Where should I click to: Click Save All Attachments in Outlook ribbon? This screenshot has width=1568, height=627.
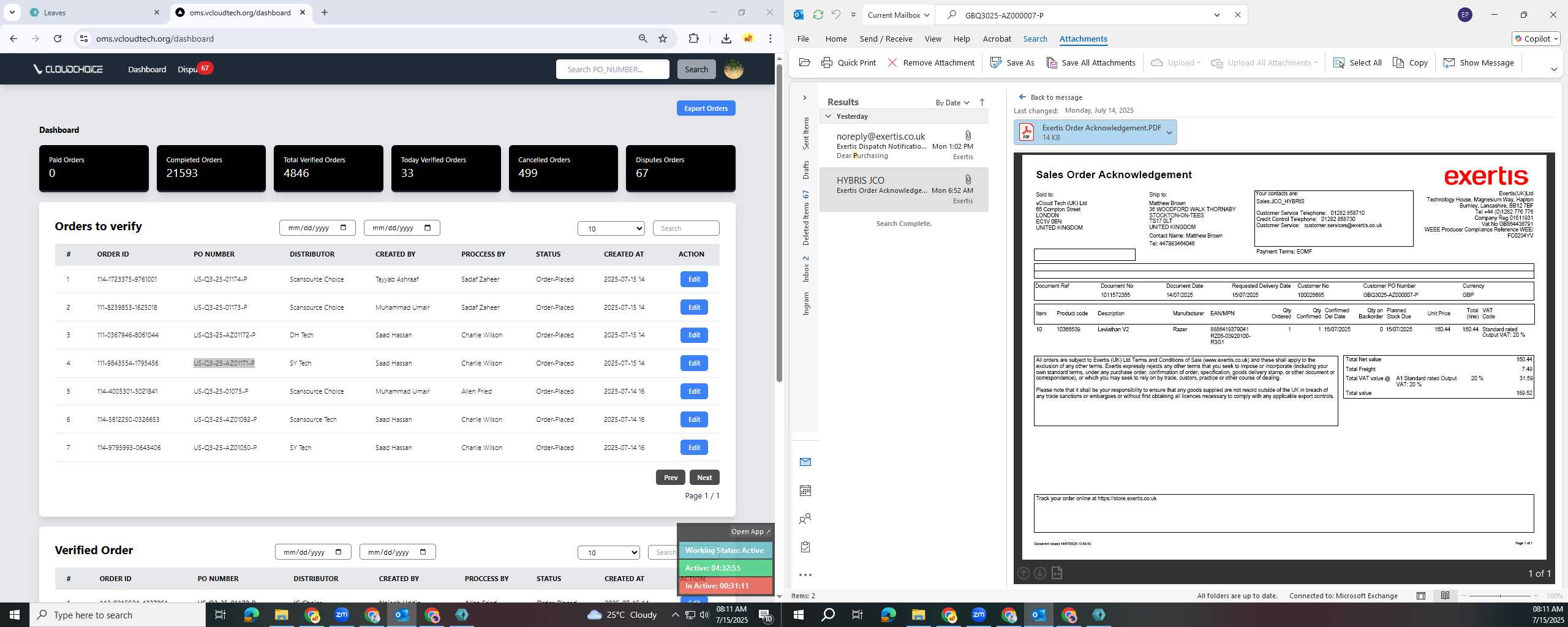(1091, 62)
